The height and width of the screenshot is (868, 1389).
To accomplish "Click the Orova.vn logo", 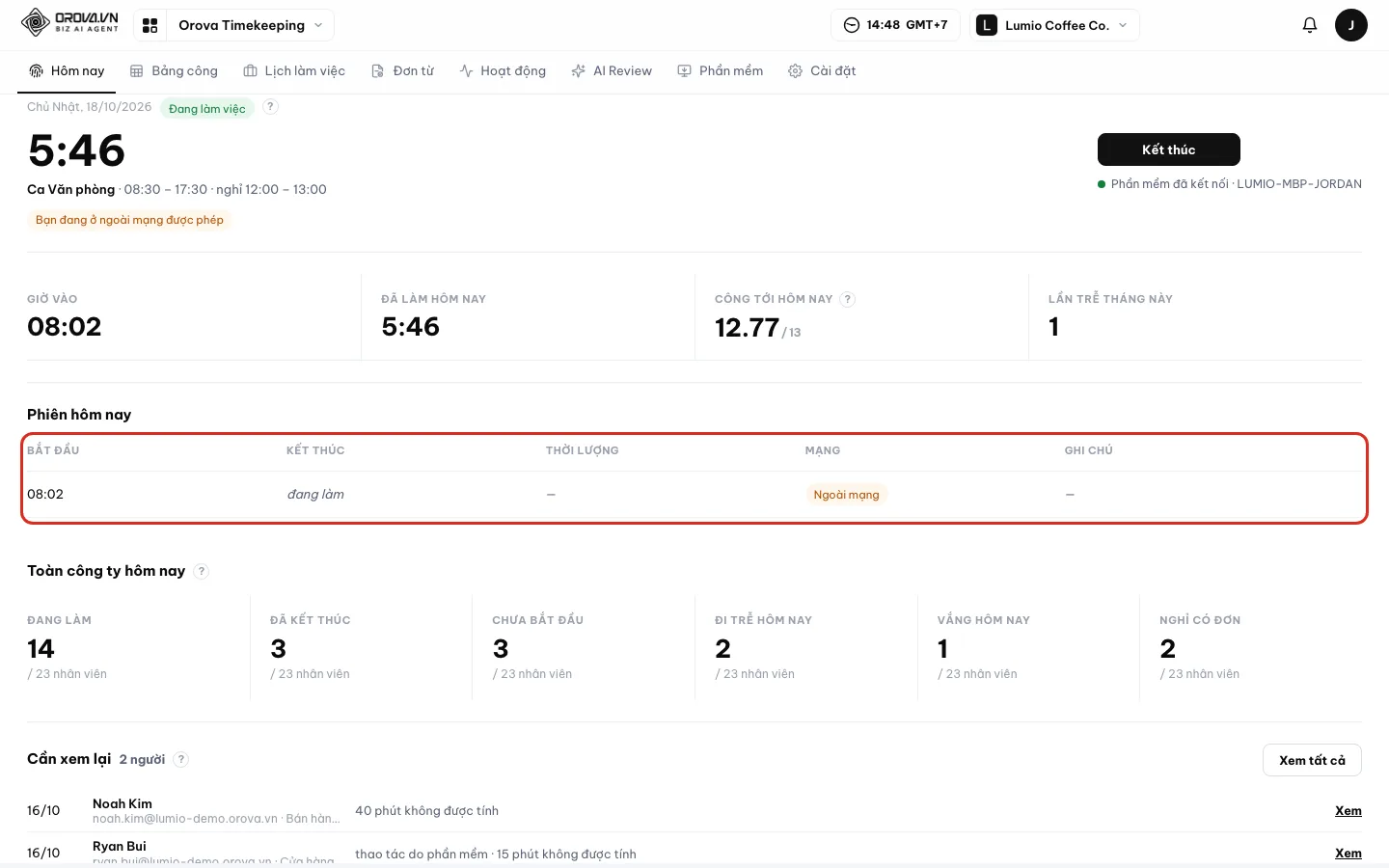I will [70, 23].
